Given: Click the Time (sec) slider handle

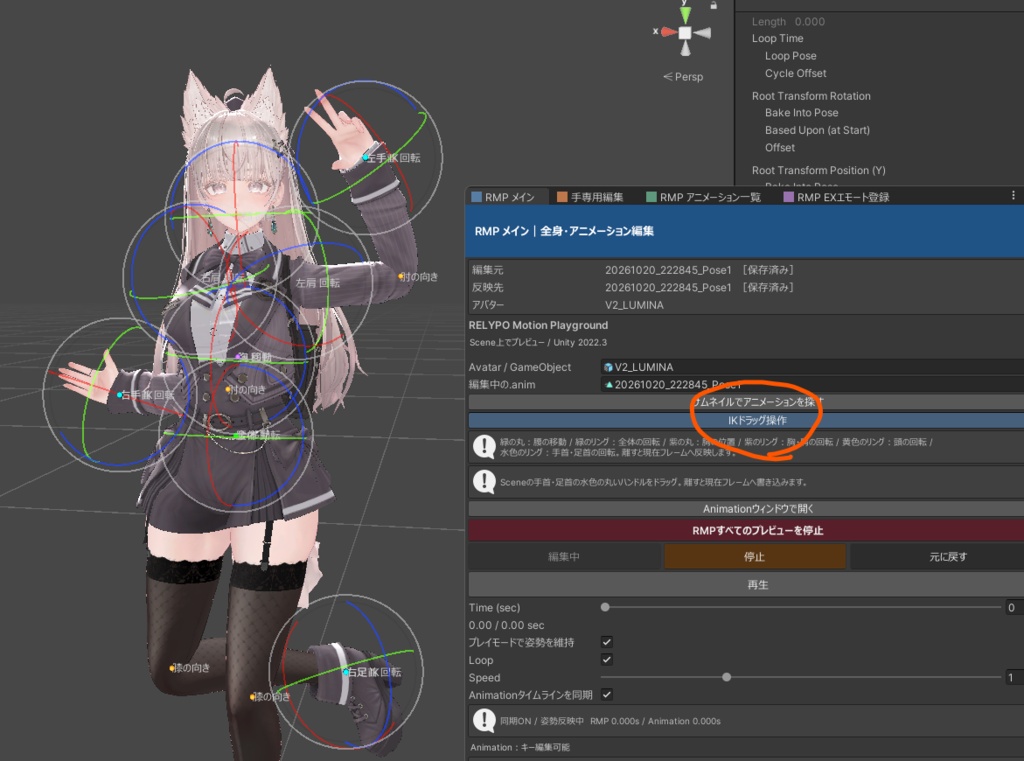Looking at the screenshot, I should (x=605, y=607).
